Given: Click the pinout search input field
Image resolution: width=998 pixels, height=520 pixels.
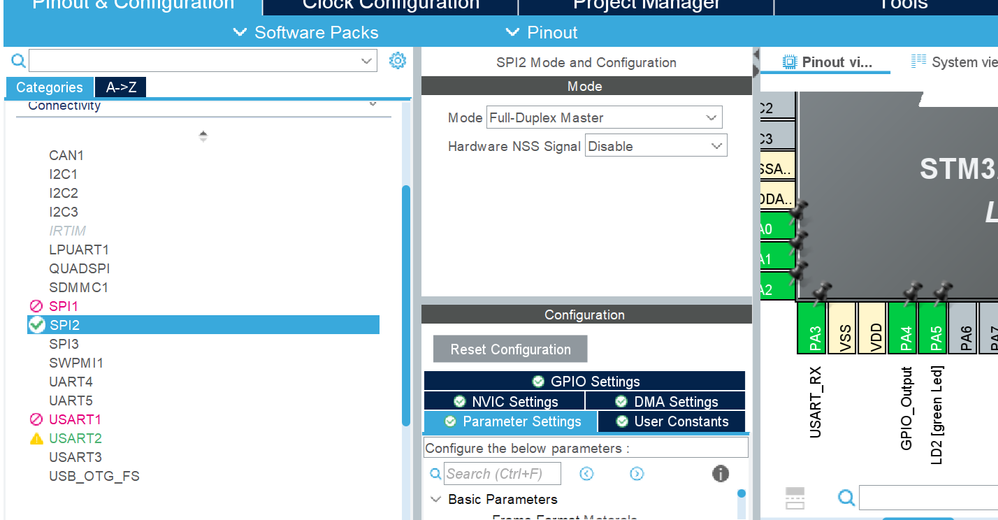Looking at the screenshot, I should pos(929,497).
